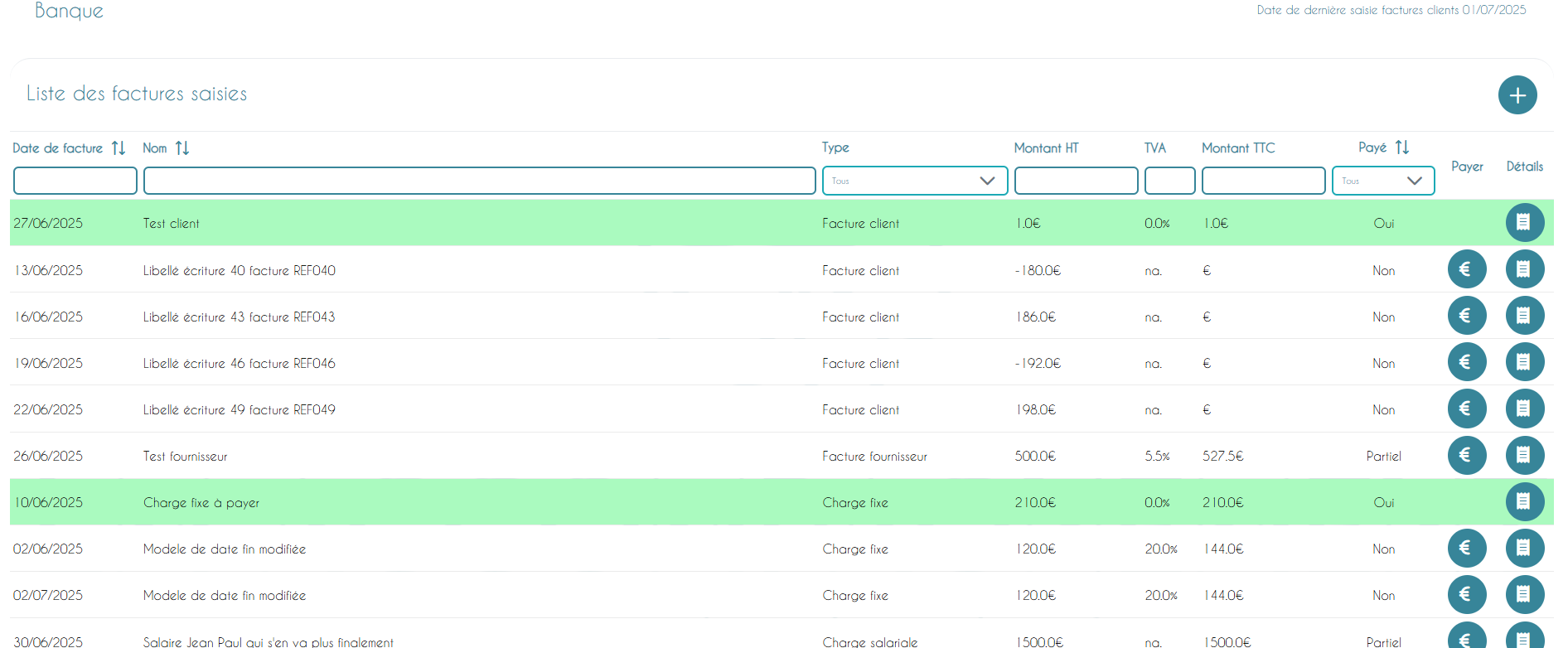Add a new invoice with plus button
This screenshot has width=1568, height=648.
coord(1517,95)
